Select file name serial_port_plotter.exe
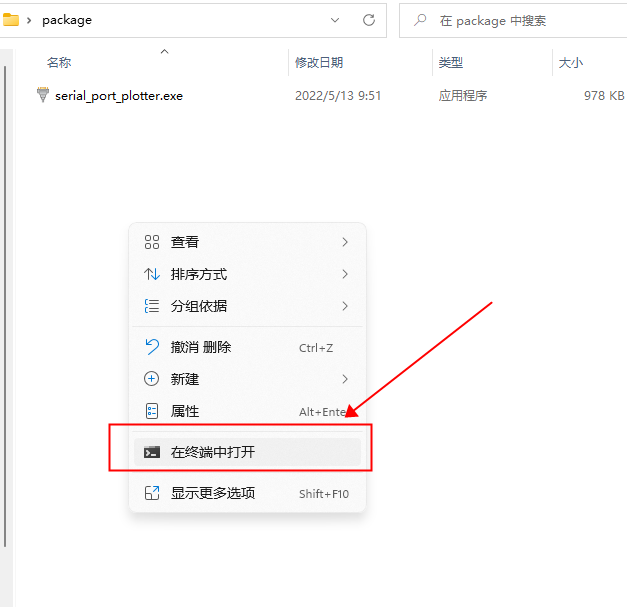627x607 pixels. point(119,96)
